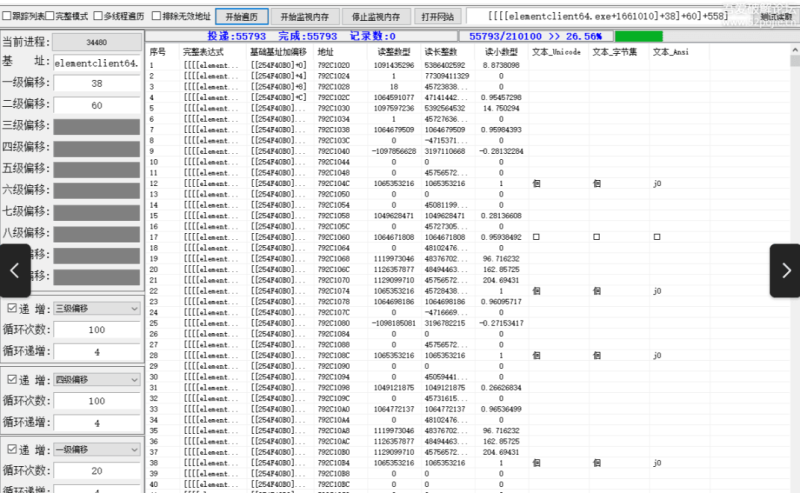Toggle the 跟踪列表 checkbox
800x493 pixels.
pyautogui.click(x=7, y=17)
